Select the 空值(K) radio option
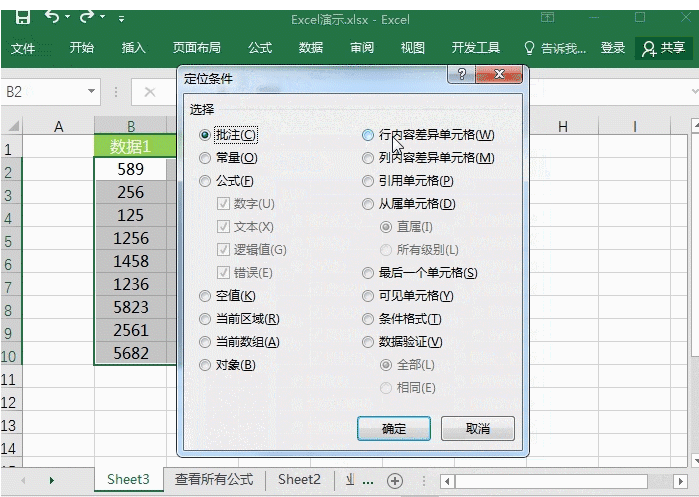This screenshot has width=699, height=497. pyautogui.click(x=205, y=296)
